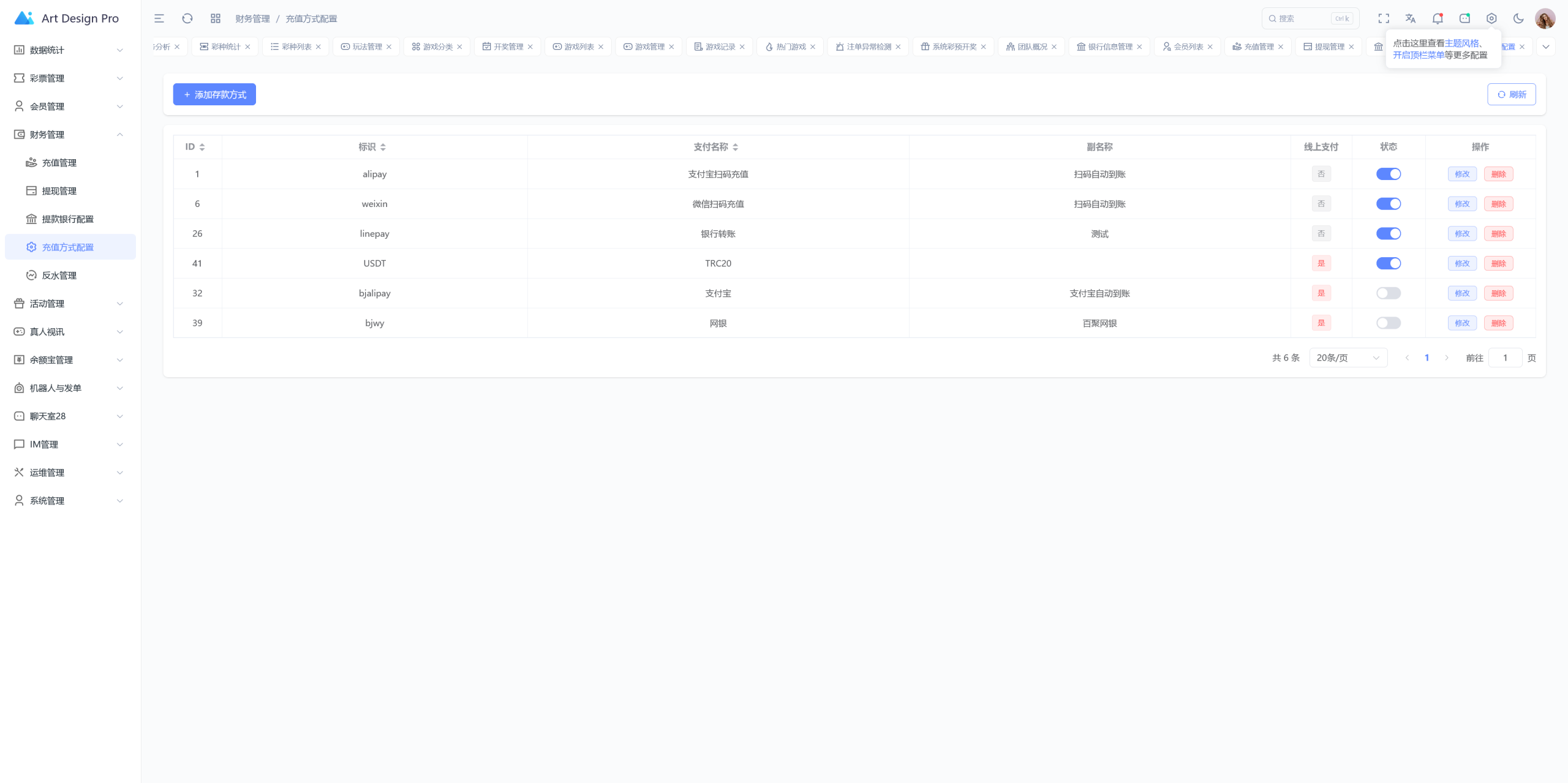Sort the table by 支付名称 column
The height and width of the screenshot is (783, 1568).
click(735, 147)
